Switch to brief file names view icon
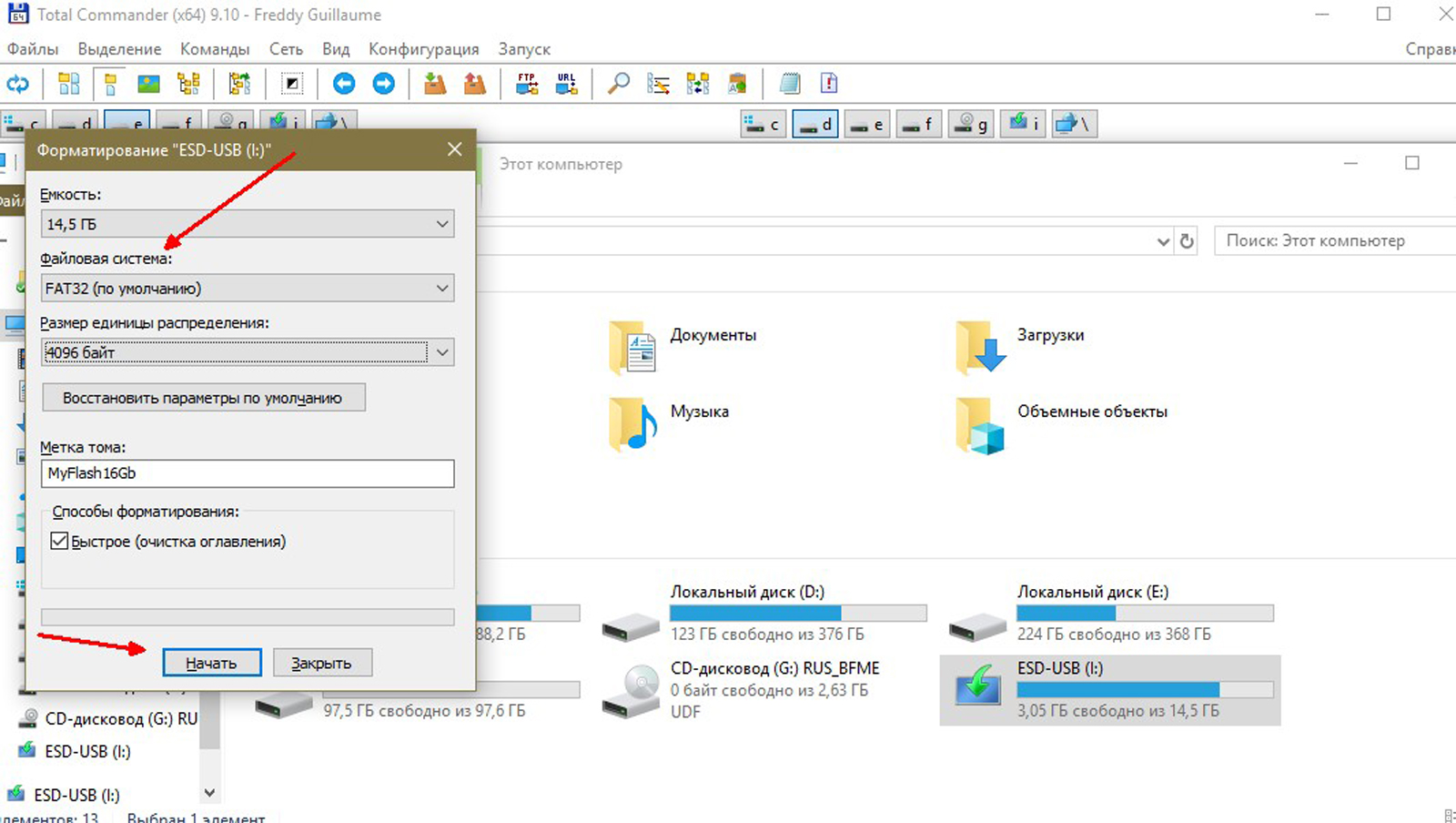The image size is (1456, 823). [69, 85]
